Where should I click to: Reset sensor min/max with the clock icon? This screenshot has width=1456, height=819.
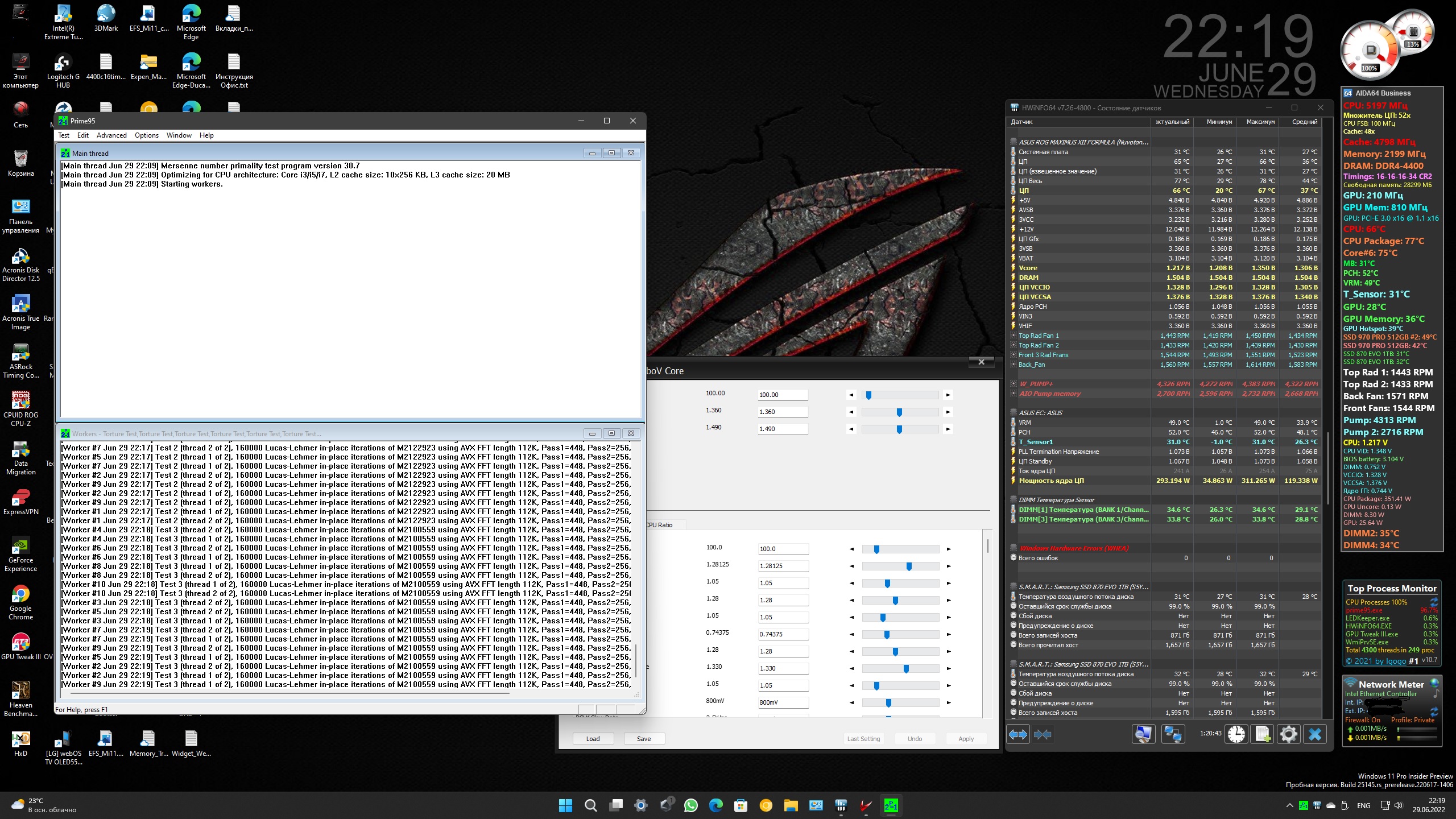(1236, 734)
